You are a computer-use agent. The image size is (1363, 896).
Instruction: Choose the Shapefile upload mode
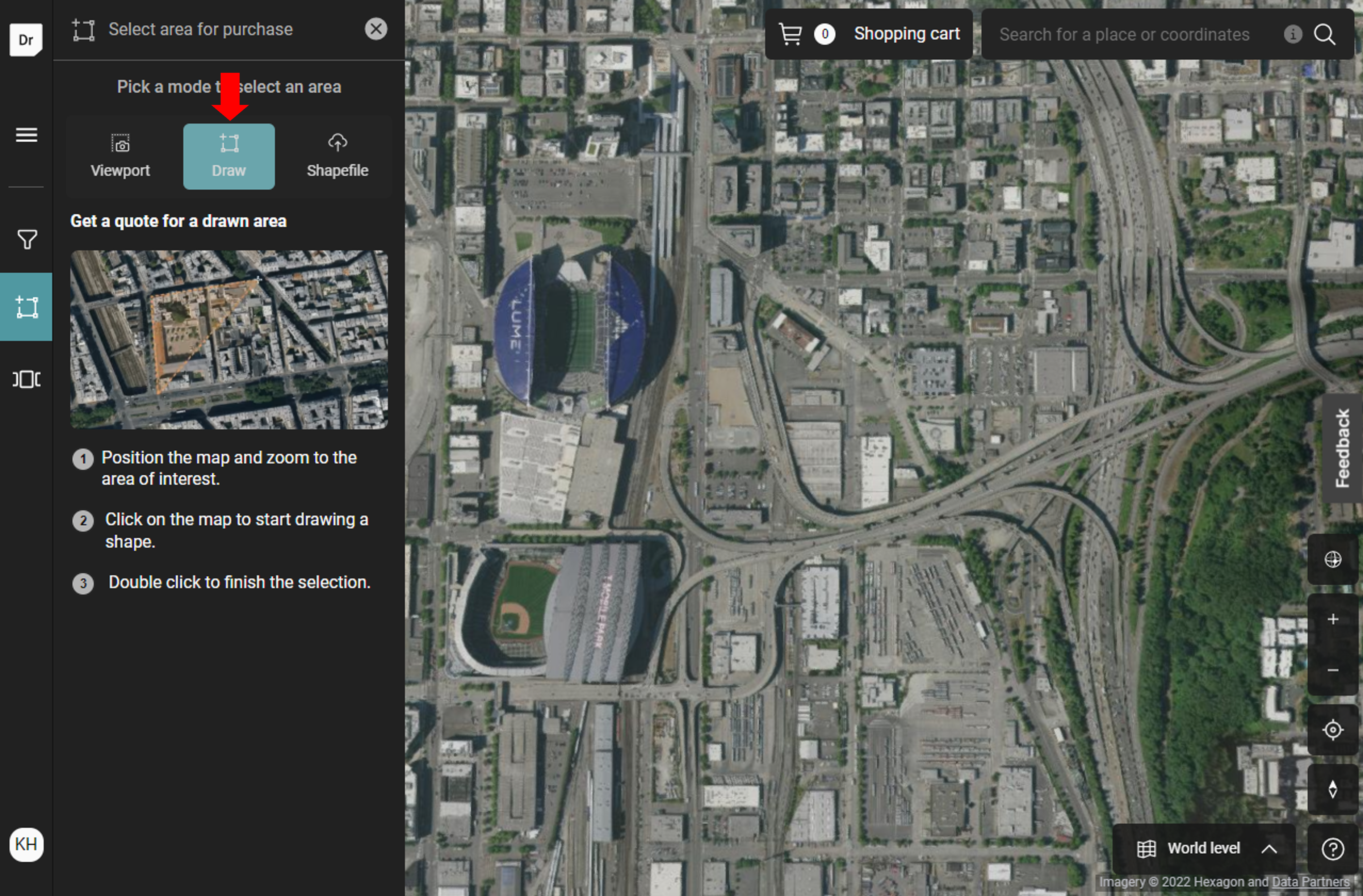tap(337, 156)
